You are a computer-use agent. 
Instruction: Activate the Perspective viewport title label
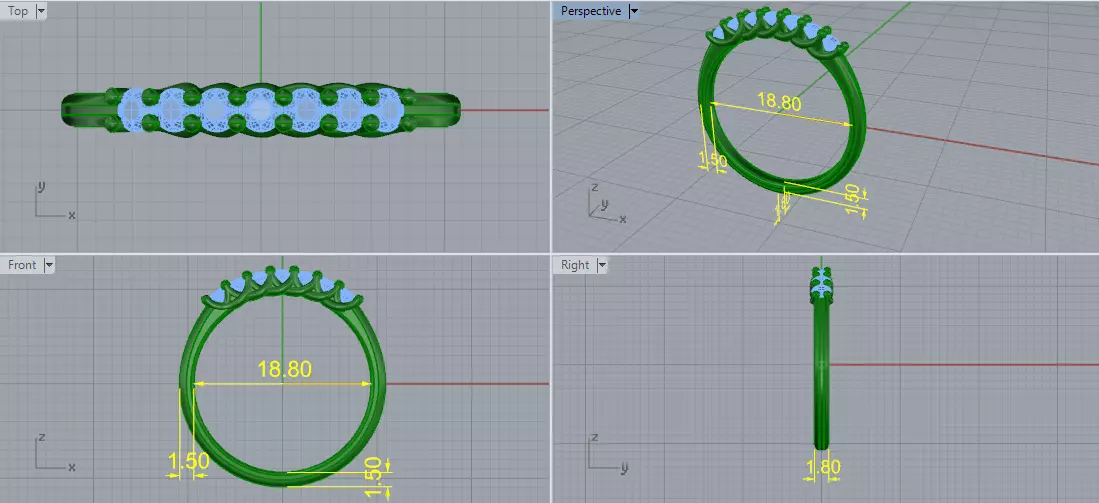[591, 11]
